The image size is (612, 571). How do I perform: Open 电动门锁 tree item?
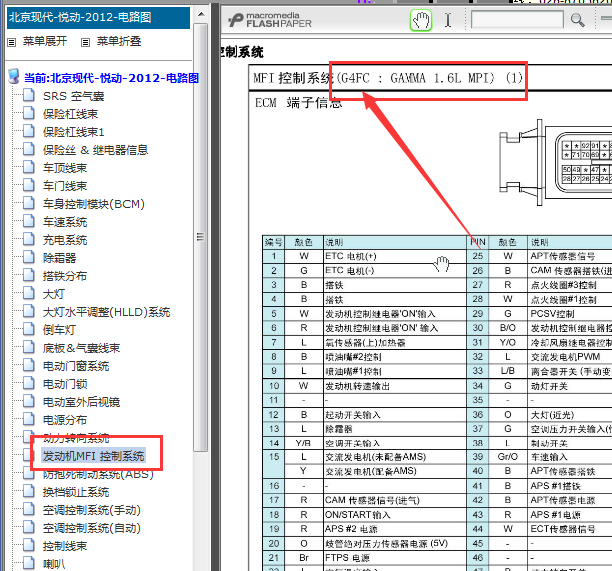tap(65, 384)
